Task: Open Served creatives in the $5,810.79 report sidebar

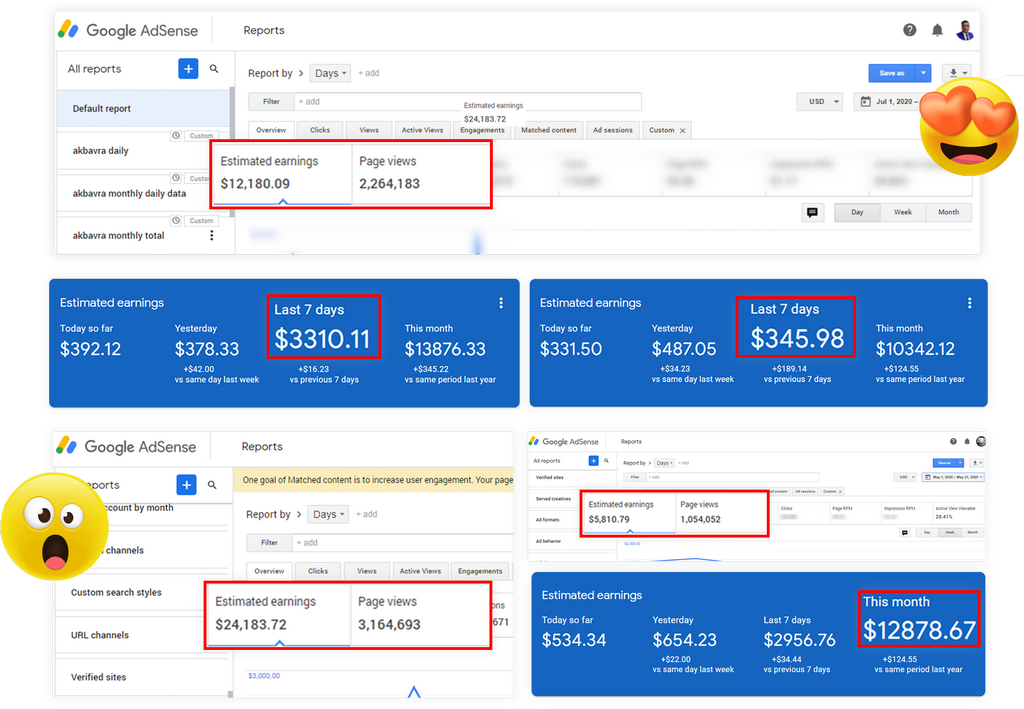Action: [554, 499]
